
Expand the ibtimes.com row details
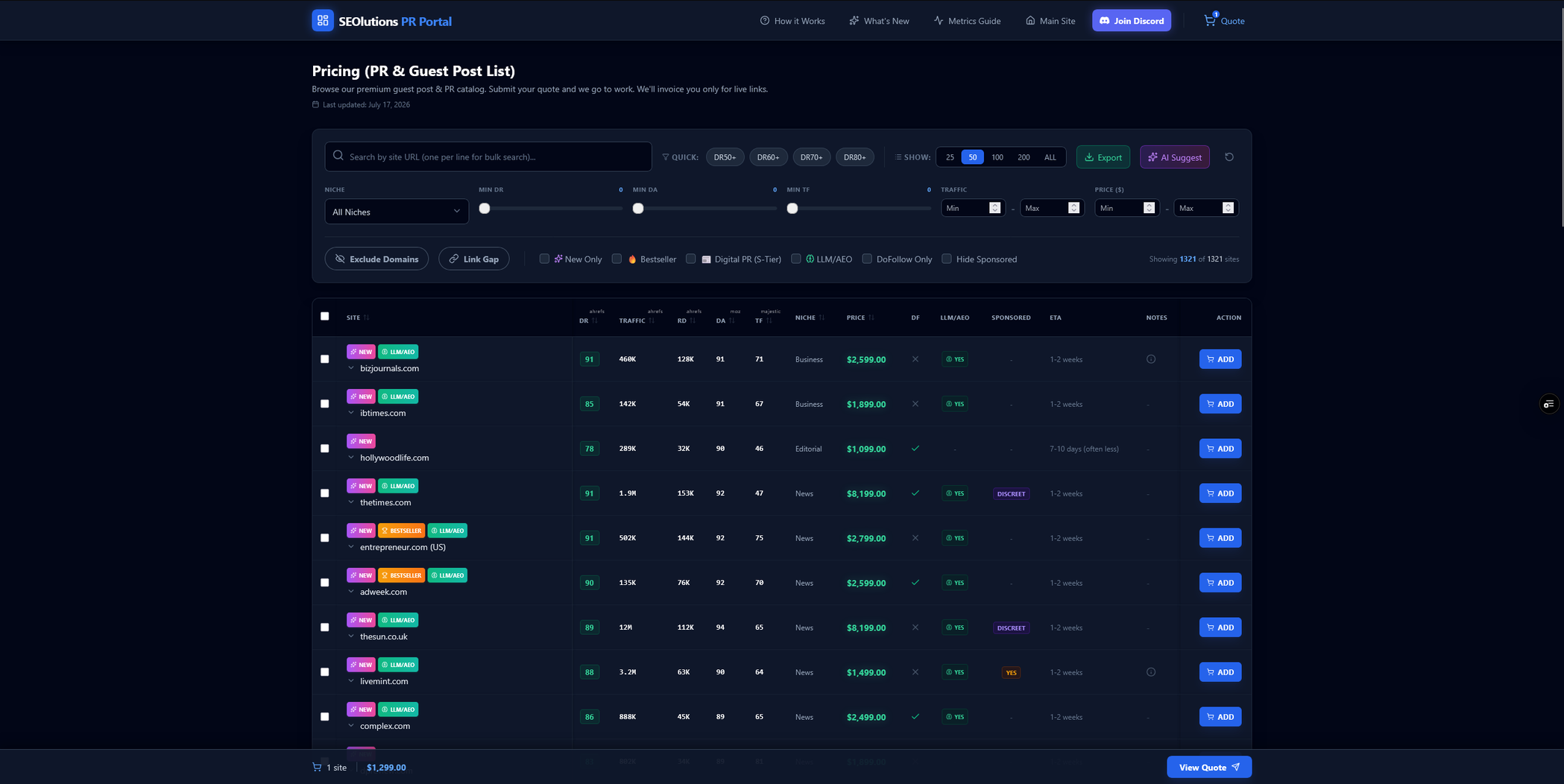point(351,413)
